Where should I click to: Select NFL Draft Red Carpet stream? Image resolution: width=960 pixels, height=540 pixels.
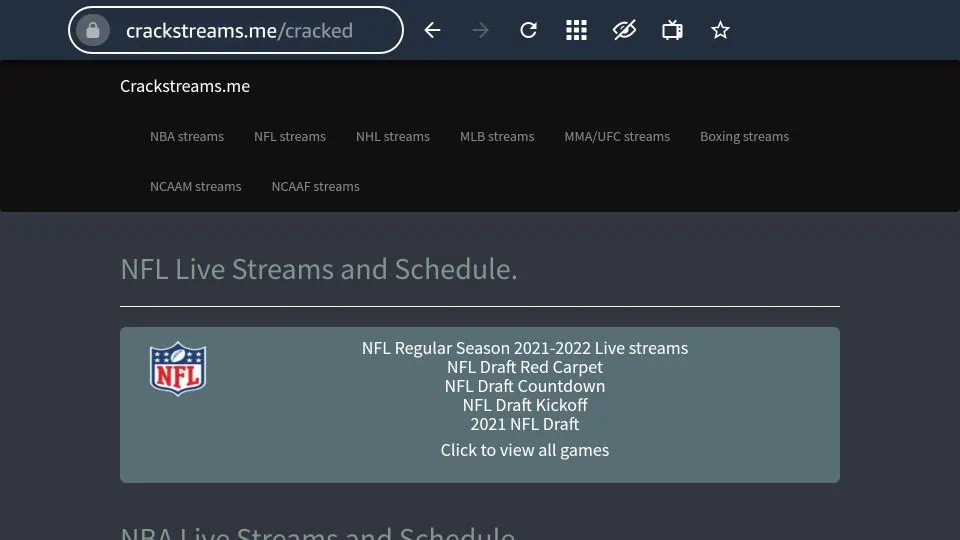pos(525,367)
